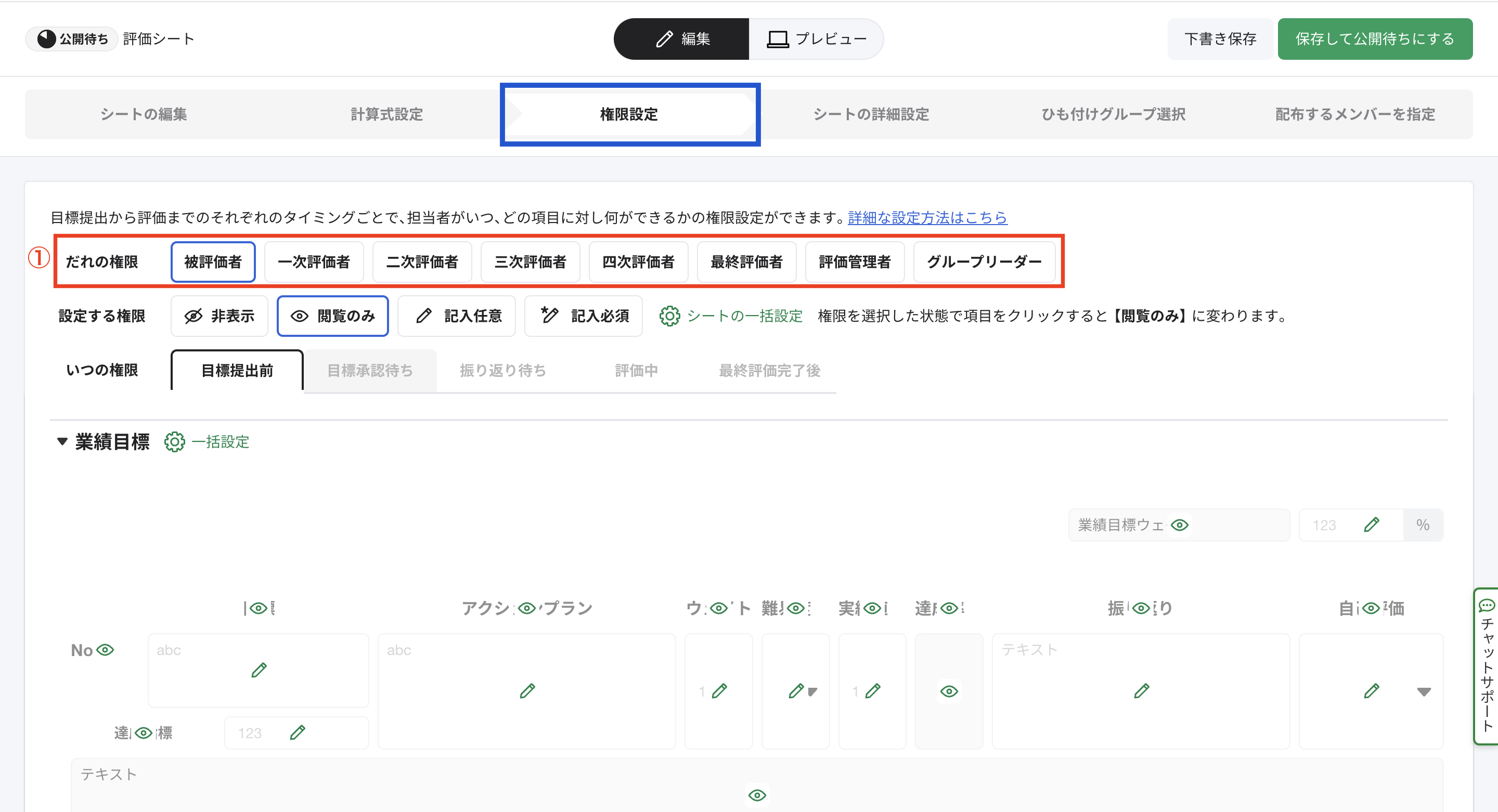
Task: Select the 非表示 permission option
Action: tap(219, 316)
